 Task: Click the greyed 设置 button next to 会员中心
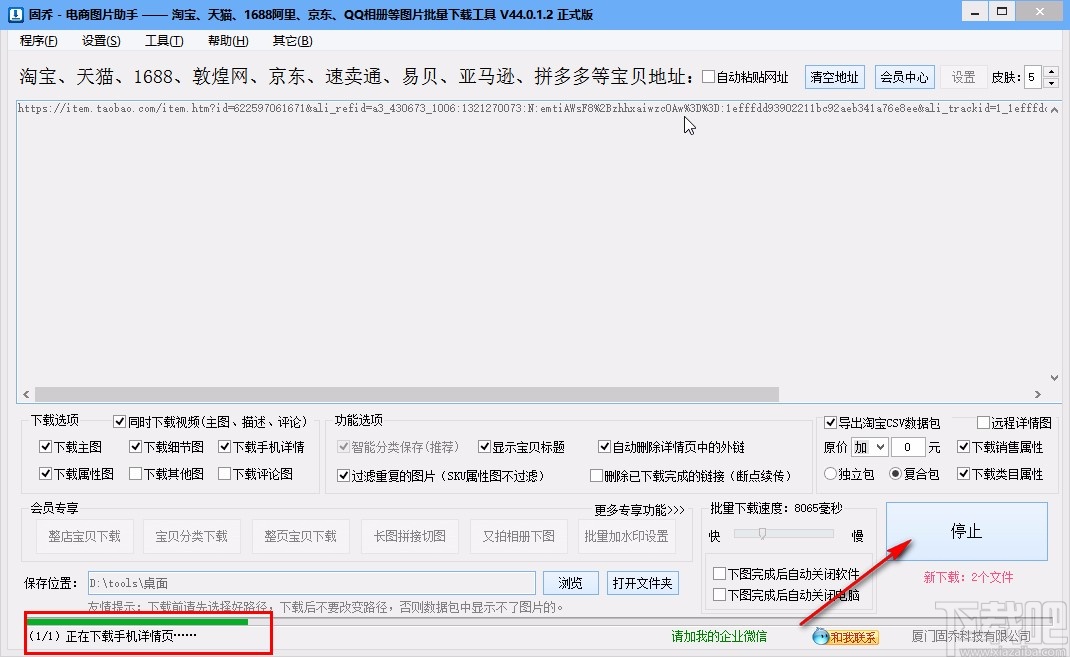(x=963, y=77)
